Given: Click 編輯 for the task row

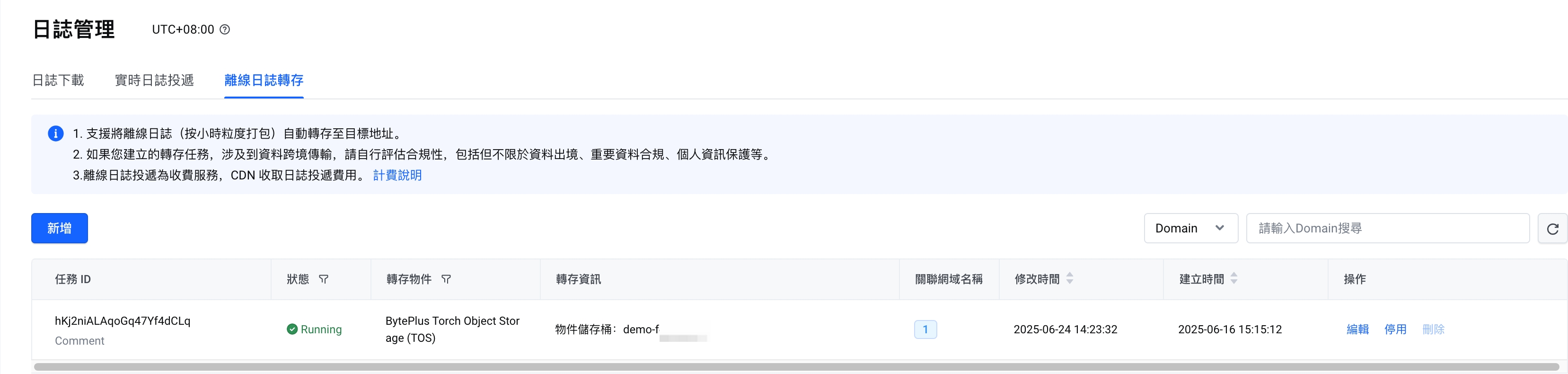Looking at the screenshot, I should point(1357,329).
